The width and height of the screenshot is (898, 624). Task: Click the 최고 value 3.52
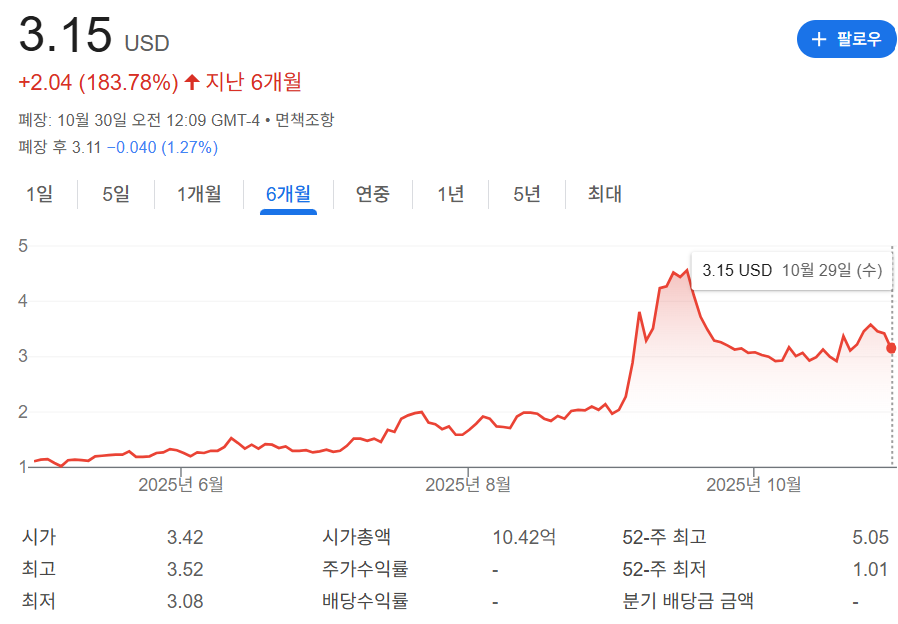click(185, 569)
